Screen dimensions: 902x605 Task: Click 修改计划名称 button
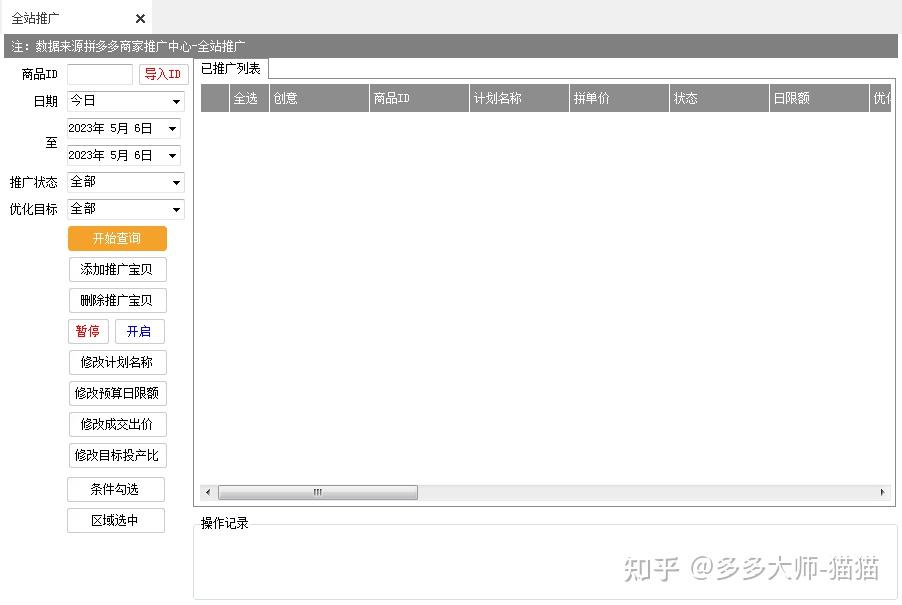click(x=117, y=362)
